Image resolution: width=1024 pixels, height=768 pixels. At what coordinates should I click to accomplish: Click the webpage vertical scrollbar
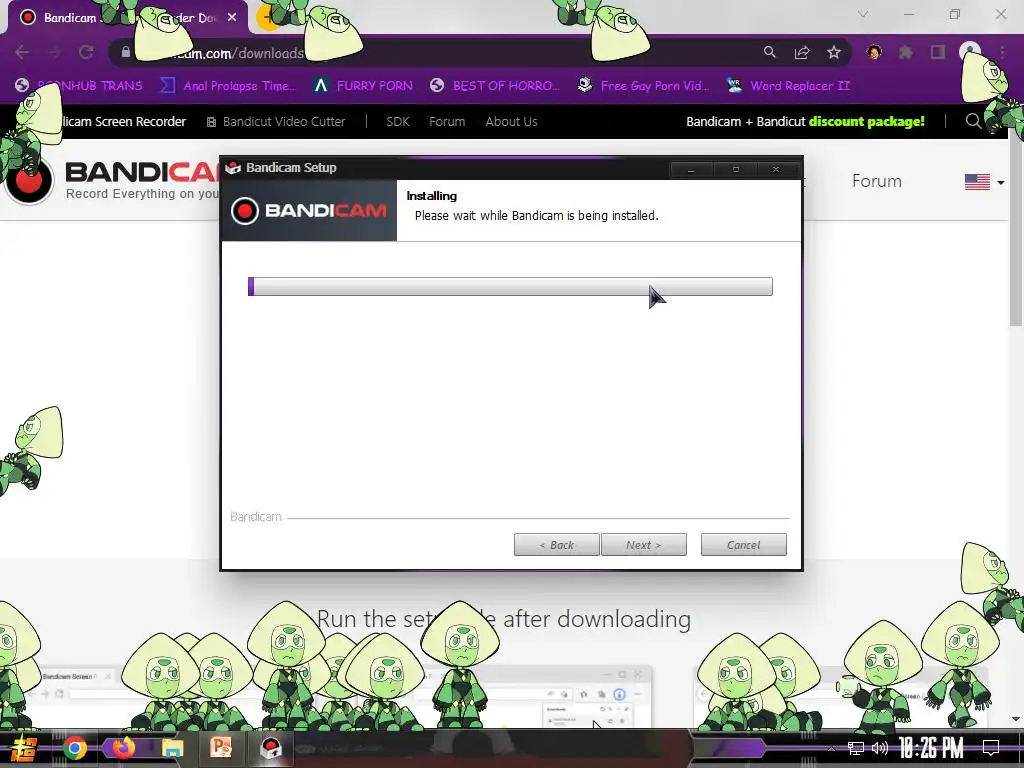click(x=1016, y=227)
